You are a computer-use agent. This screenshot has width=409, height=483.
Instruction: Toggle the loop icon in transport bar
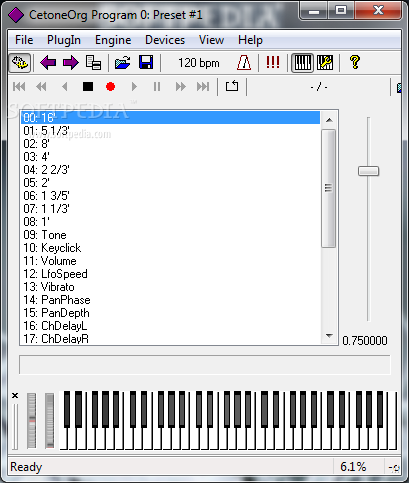(x=232, y=86)
